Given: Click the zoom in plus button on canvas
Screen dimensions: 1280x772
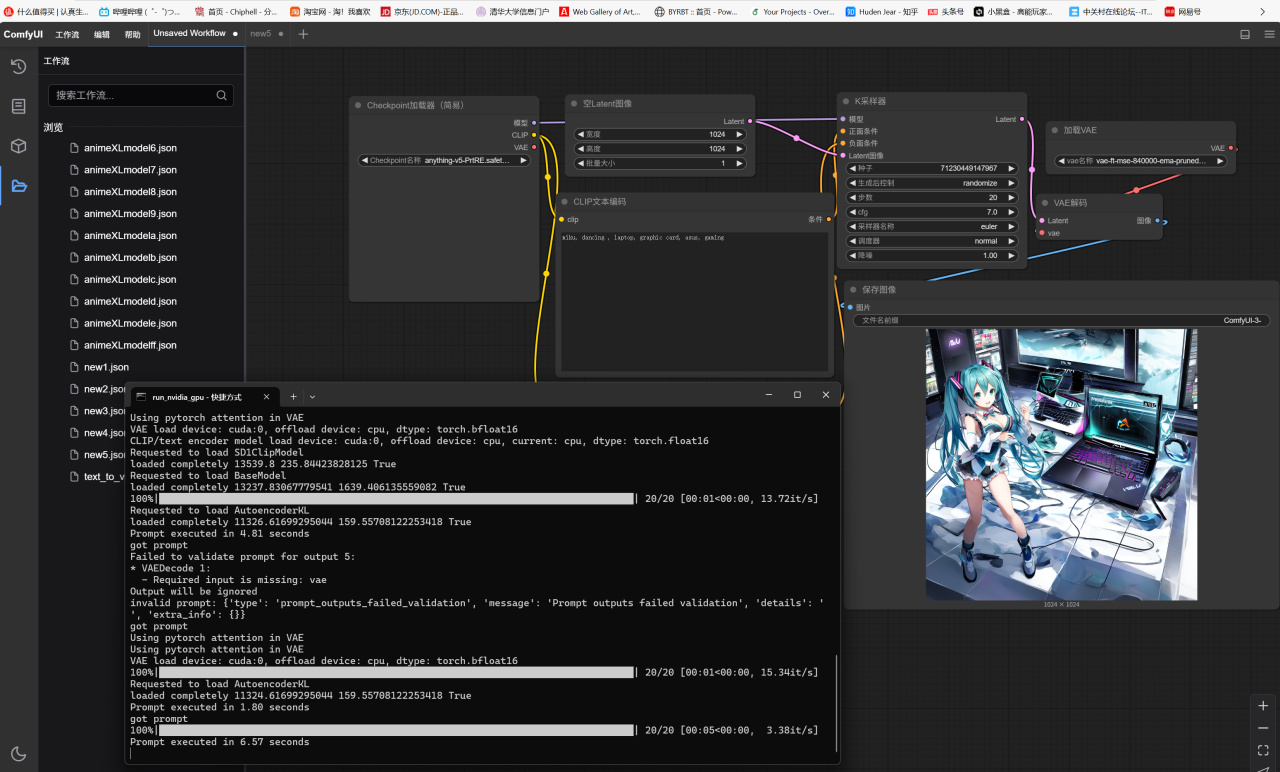Looking at the screenshot, I should point(1263,706).
